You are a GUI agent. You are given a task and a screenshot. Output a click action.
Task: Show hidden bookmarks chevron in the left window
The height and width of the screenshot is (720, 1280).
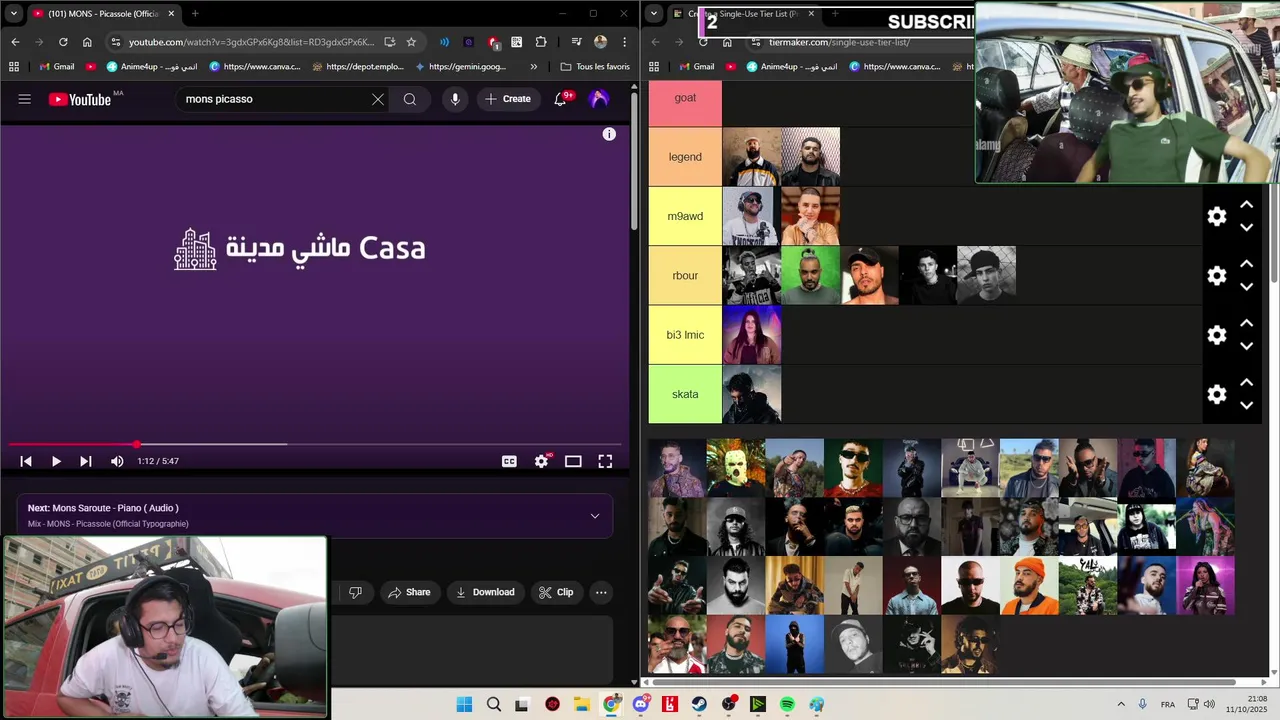533,67
